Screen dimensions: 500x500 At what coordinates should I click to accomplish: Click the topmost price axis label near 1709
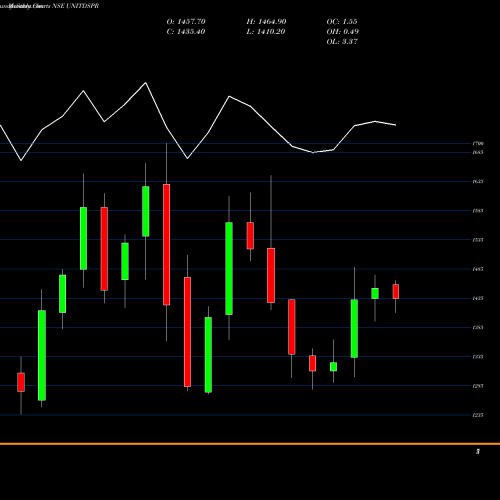[478, 143]
